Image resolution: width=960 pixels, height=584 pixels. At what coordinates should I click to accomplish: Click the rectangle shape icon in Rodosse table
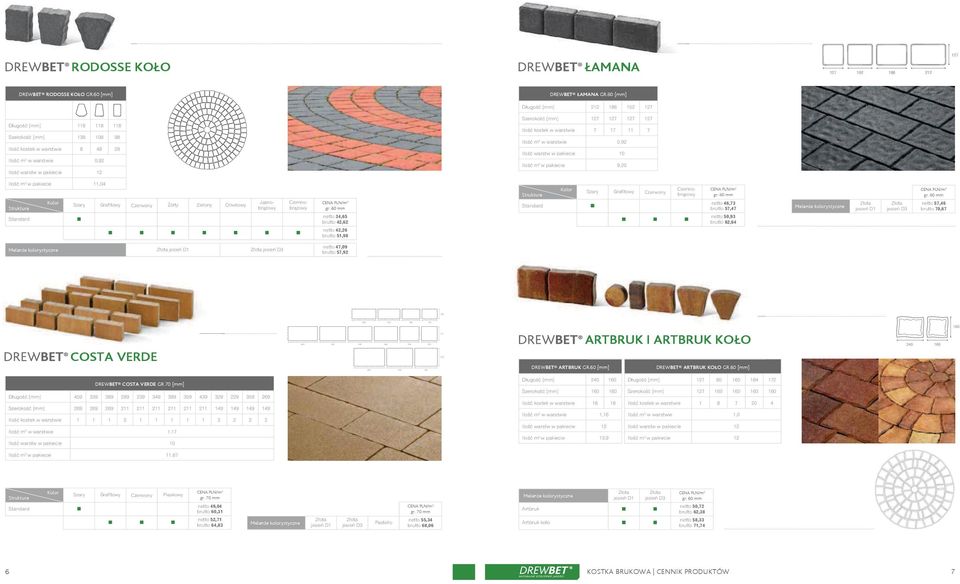tap(117, 110)
